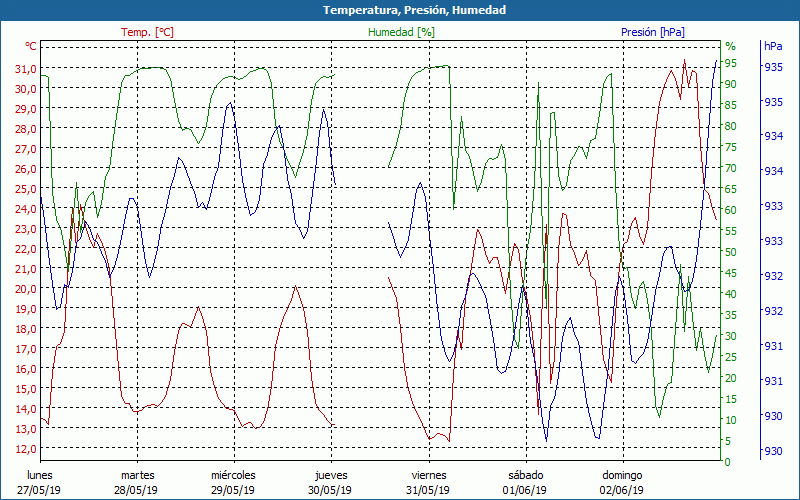Click the 'martes' day label
800x500 pixels.
point(137,475)
